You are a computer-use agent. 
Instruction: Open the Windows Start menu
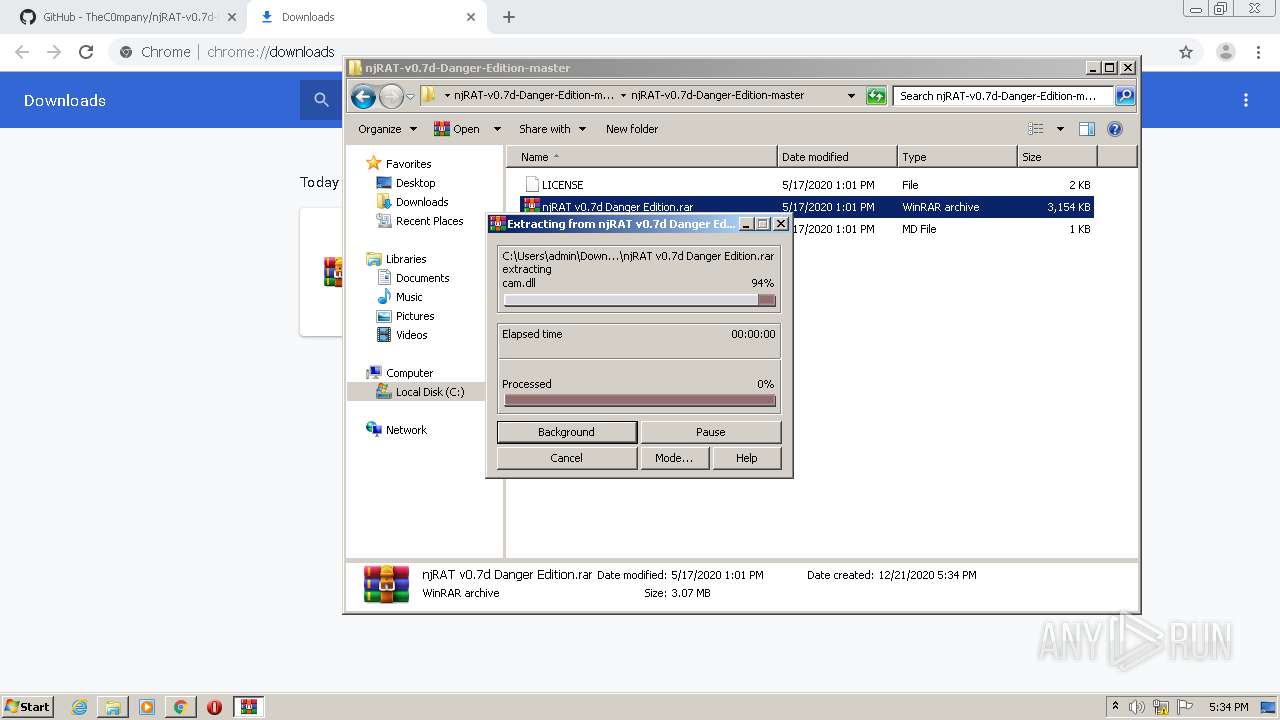[28, 707]
